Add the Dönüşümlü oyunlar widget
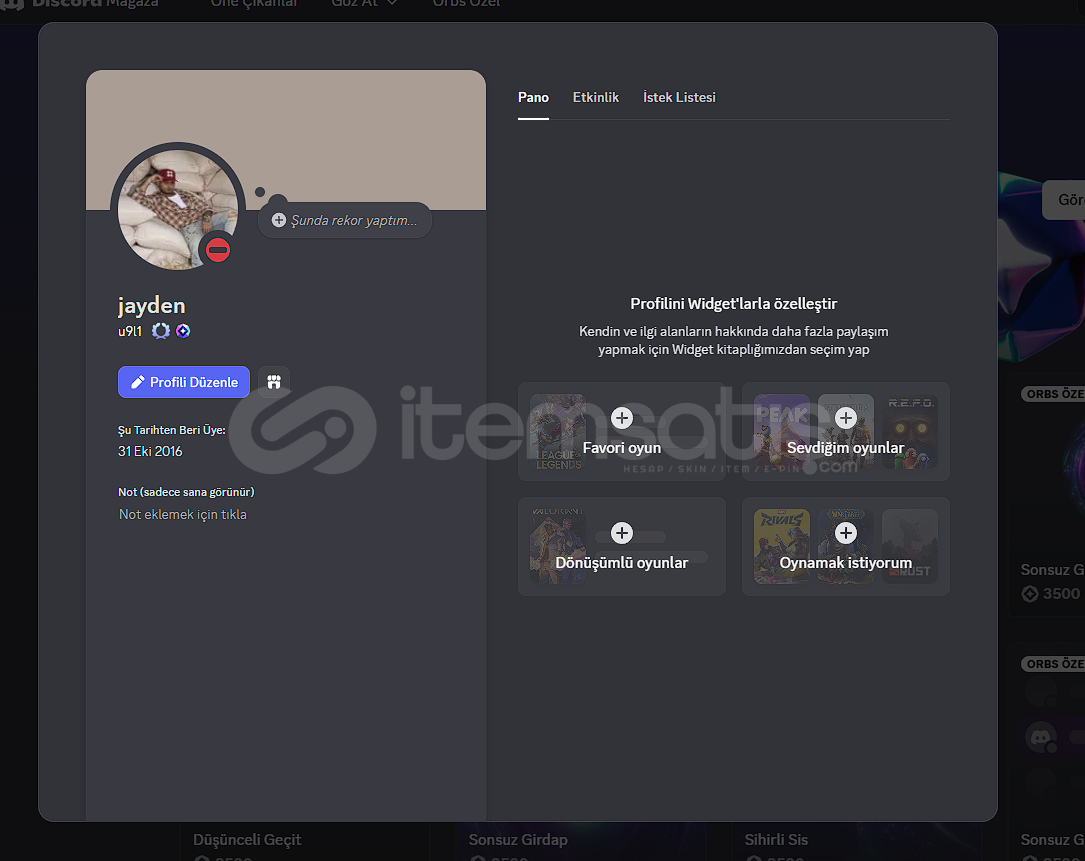Screen dimensions: 1085x861 point(621,546)
